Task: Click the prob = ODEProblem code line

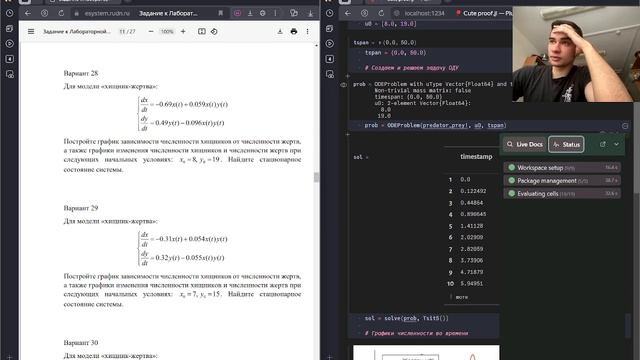Action: click(435, 125)
